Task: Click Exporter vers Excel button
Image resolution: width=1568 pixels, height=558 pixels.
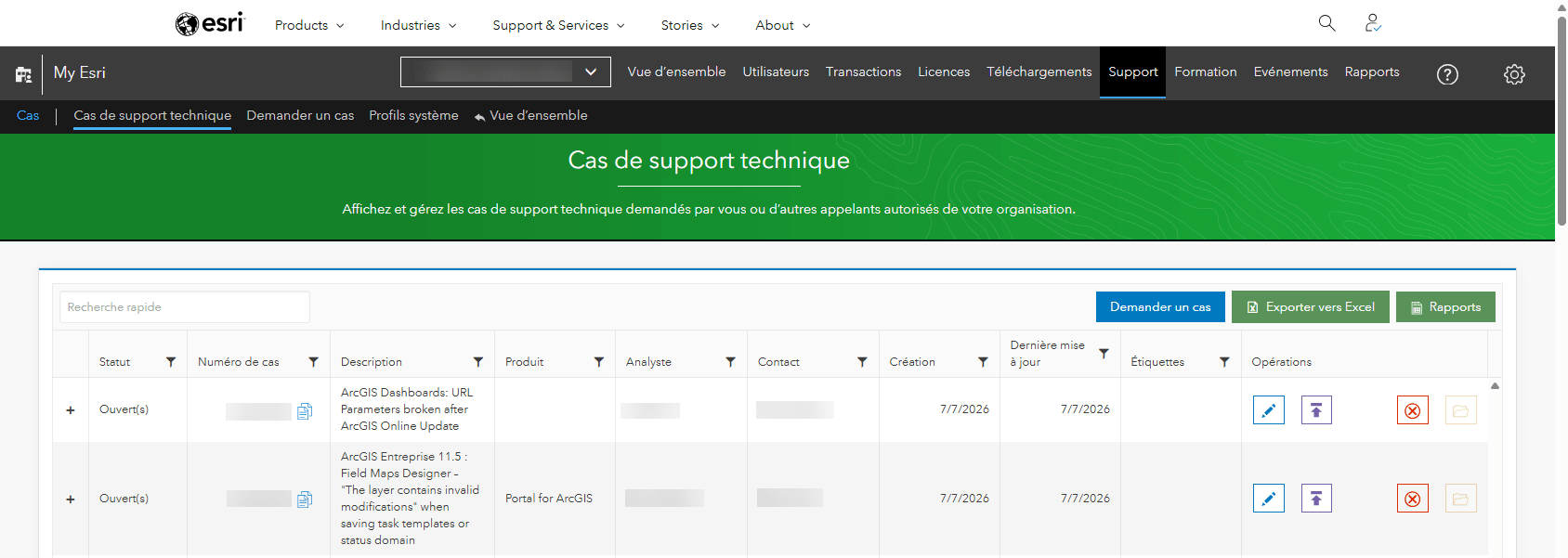Action: click(1311, 307)
